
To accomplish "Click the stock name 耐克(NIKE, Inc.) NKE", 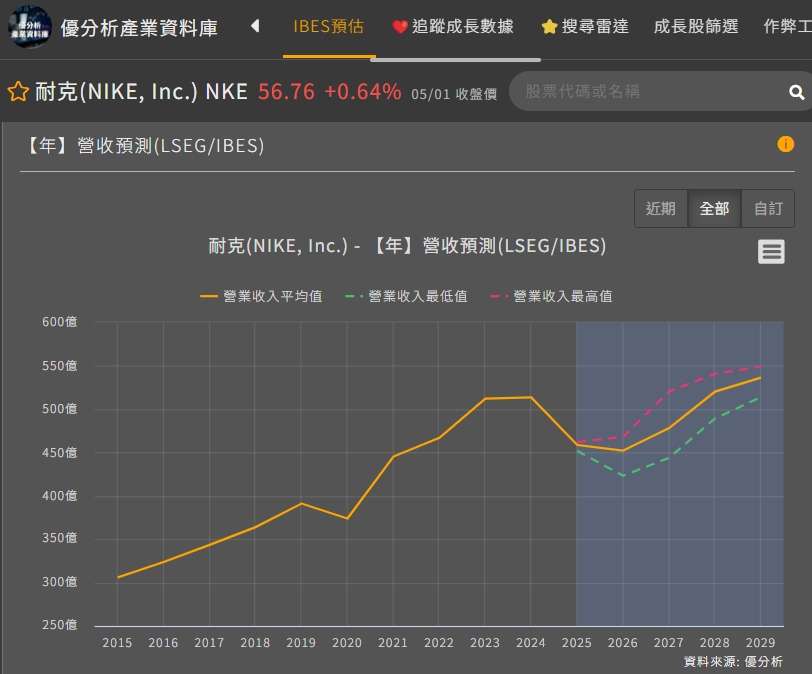I will 141,92.
